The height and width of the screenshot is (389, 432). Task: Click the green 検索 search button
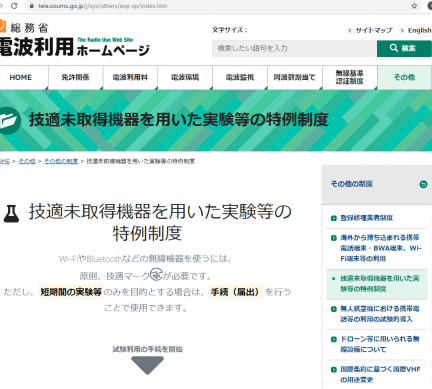pyautogui.click(x=404, y=48)
